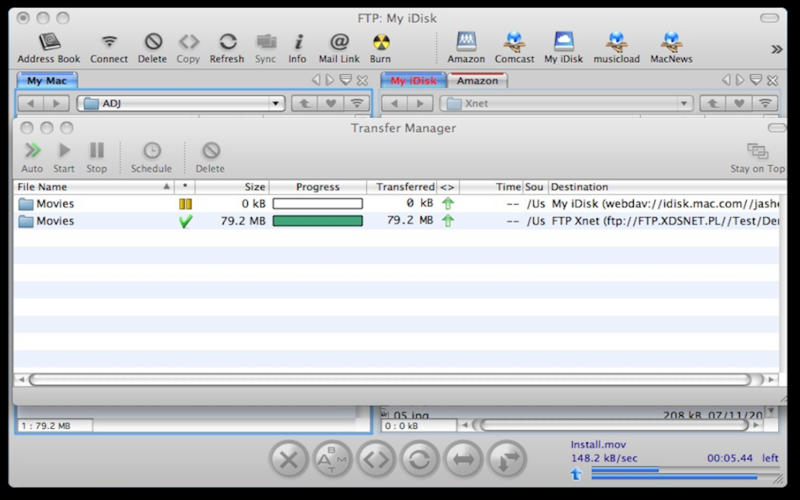Go forward in the remote Xnet pane
Image resolution: width=800 pixels, height=500 pixels.
(x=420, y=104)
